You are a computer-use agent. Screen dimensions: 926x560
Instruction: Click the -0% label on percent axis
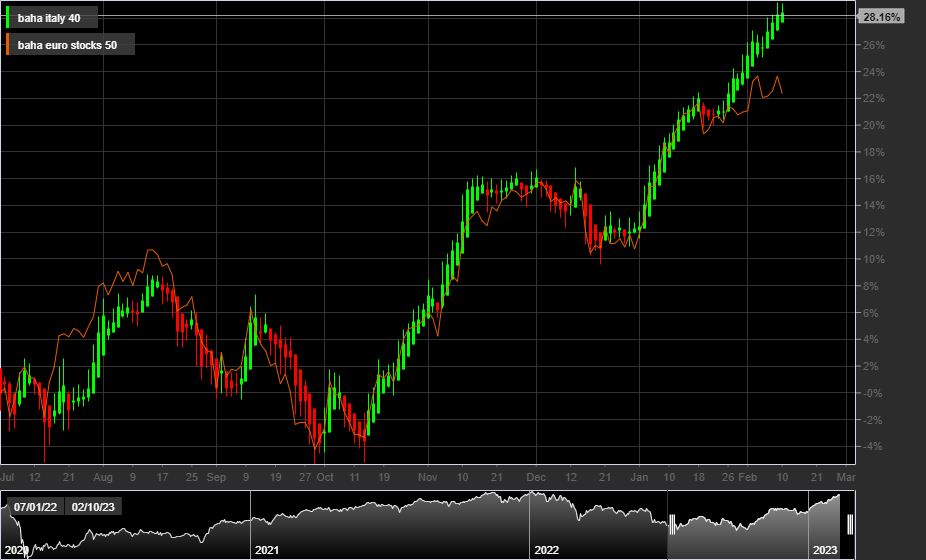[x=873, y=393]
